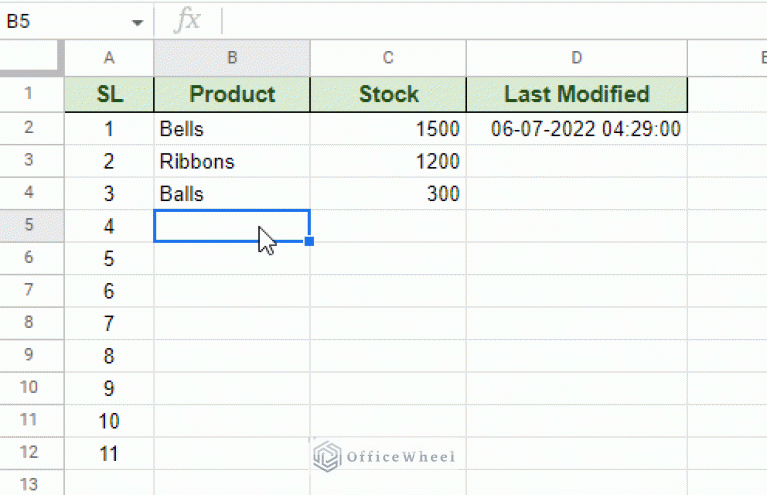Select cell A7 containing SL 6
The image size is (767, 495).
(x=109, y=291)
